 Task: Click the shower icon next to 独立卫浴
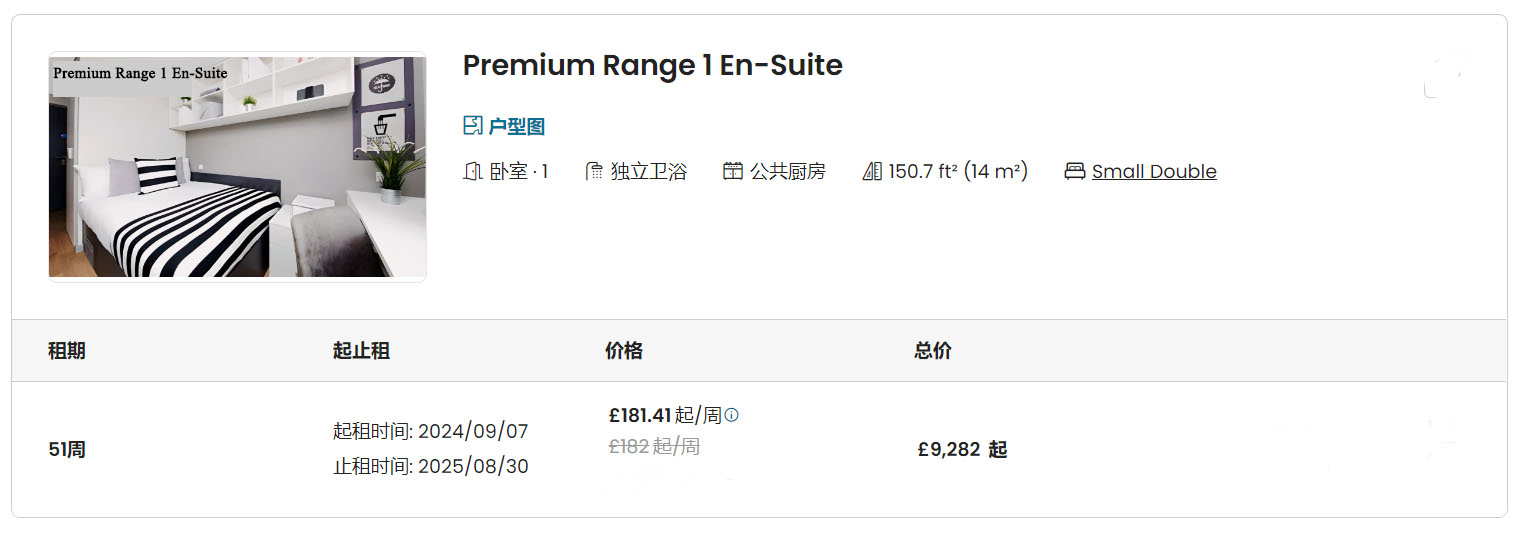click(595, 171)
